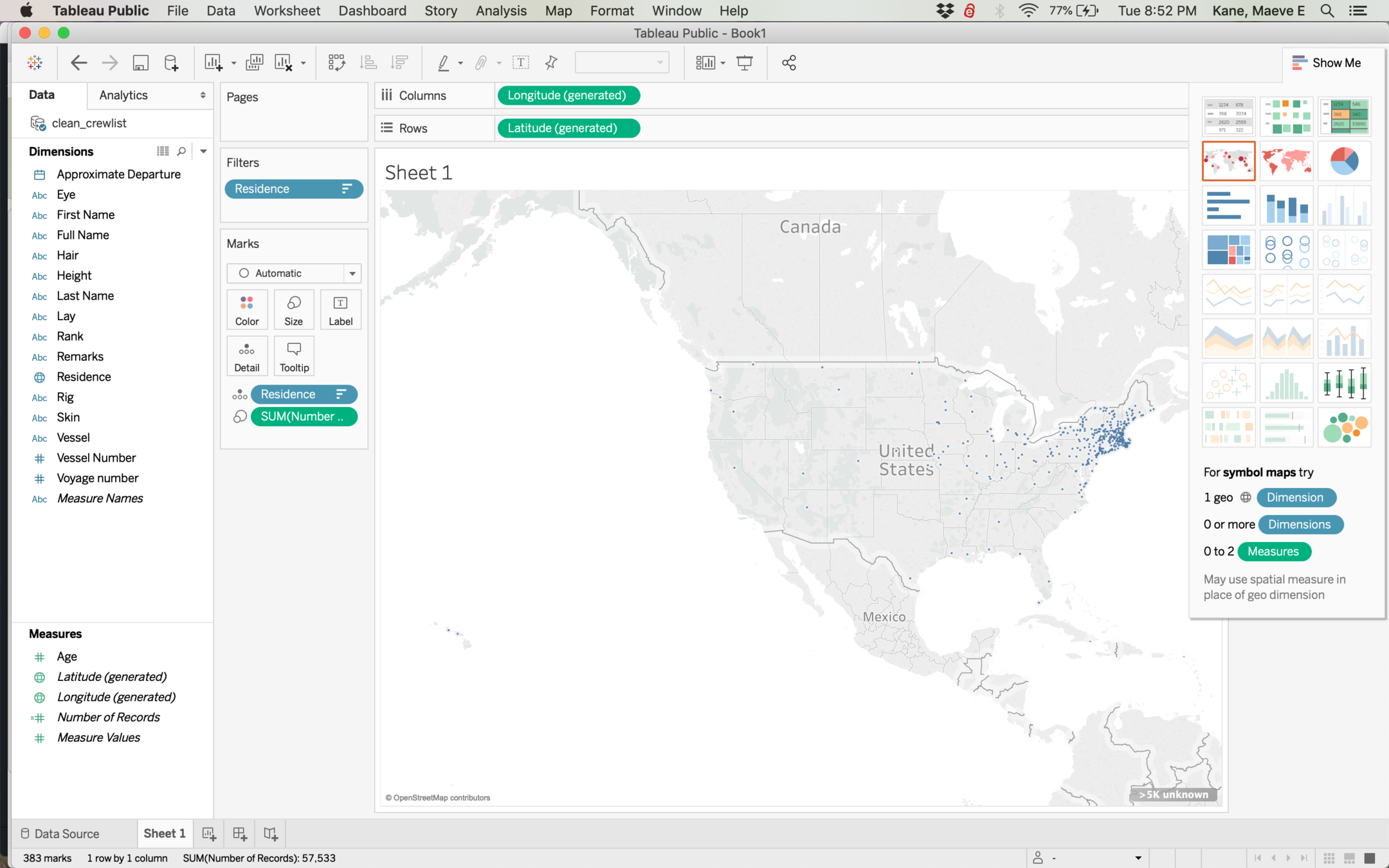
Task: Select the pie chart thumbnail in Show Me
Action: pos(1344,161)
